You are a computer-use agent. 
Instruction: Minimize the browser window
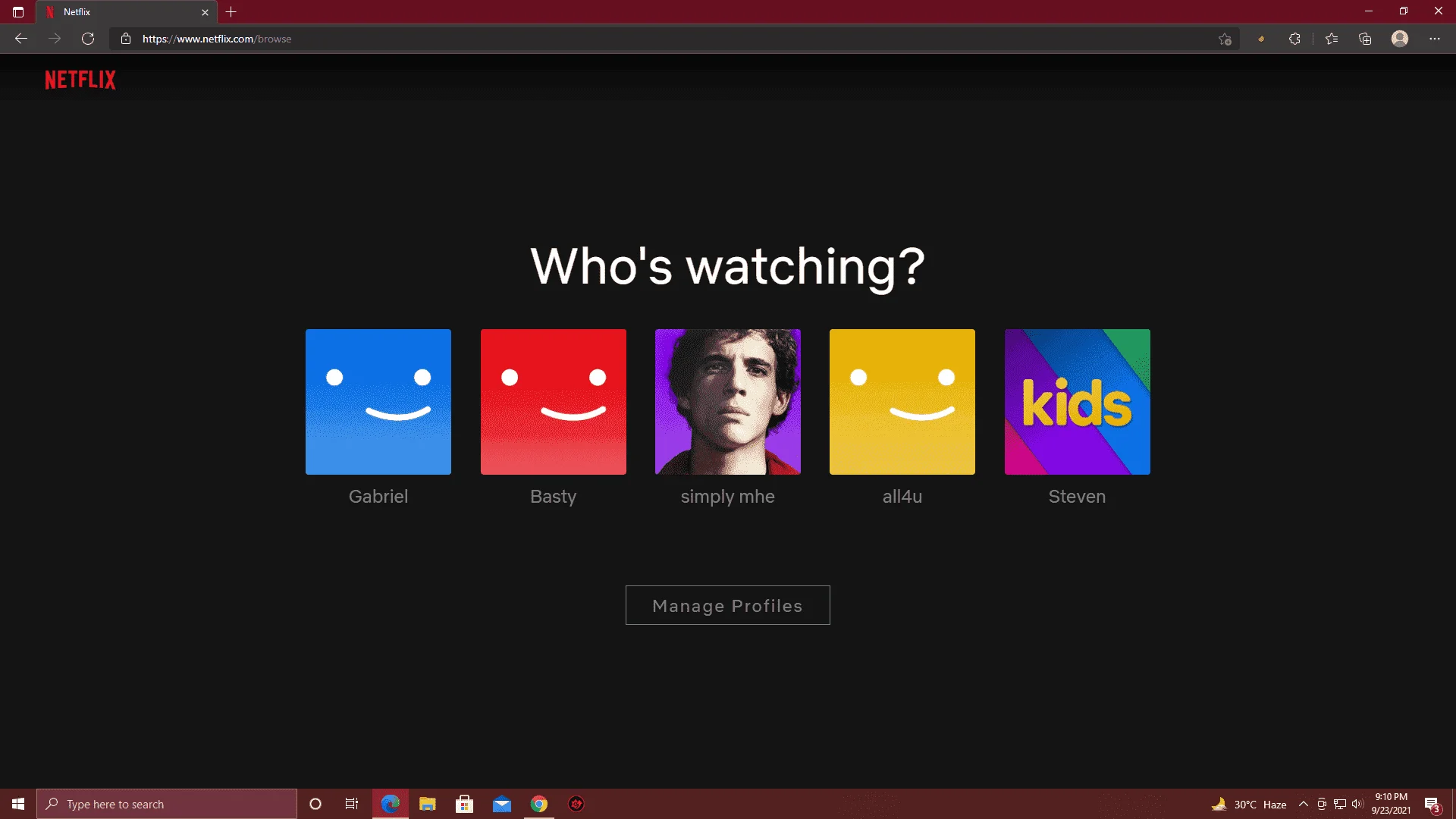1369,11
